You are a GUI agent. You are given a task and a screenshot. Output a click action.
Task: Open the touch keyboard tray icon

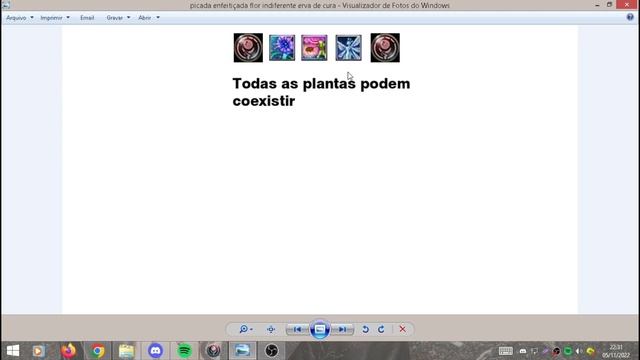505,351
